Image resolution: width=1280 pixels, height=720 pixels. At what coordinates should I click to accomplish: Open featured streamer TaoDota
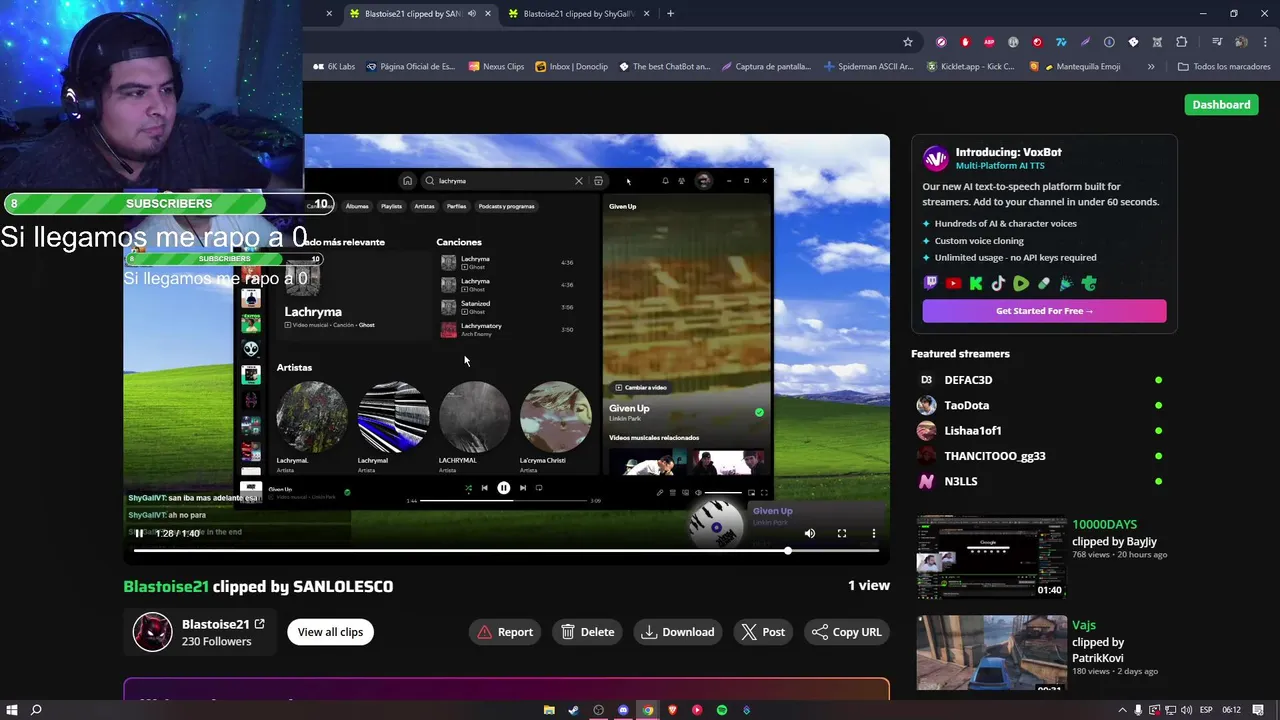(x=966, y=405)
